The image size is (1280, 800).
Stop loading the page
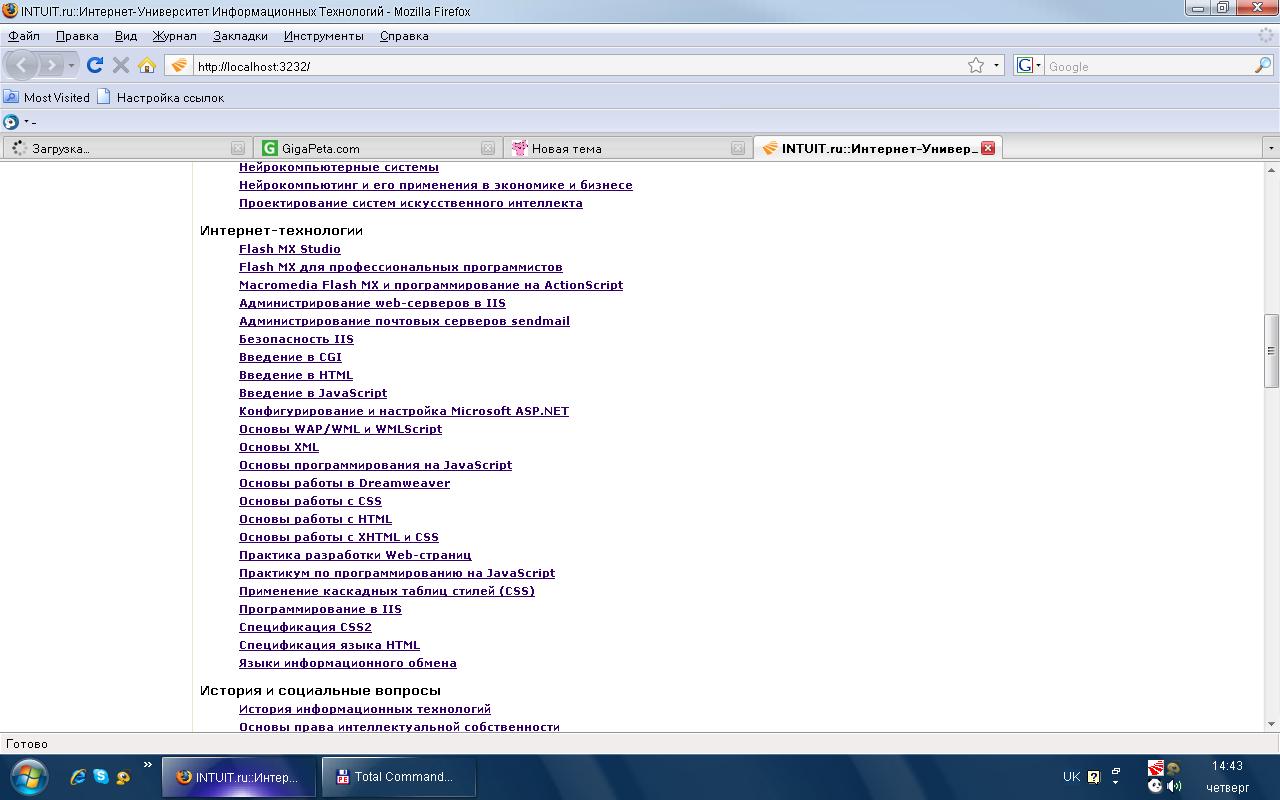pos(121,65)
